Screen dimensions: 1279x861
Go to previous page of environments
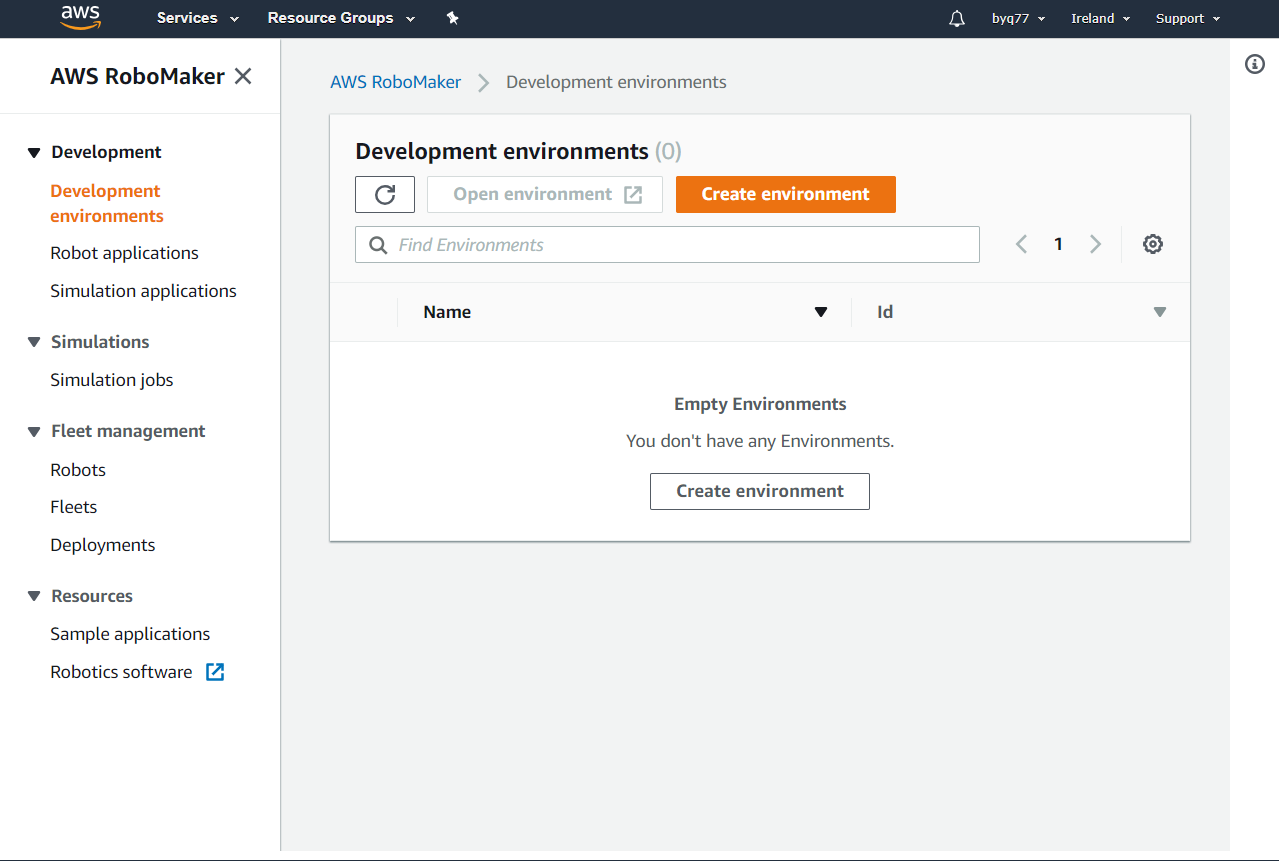1021,244
